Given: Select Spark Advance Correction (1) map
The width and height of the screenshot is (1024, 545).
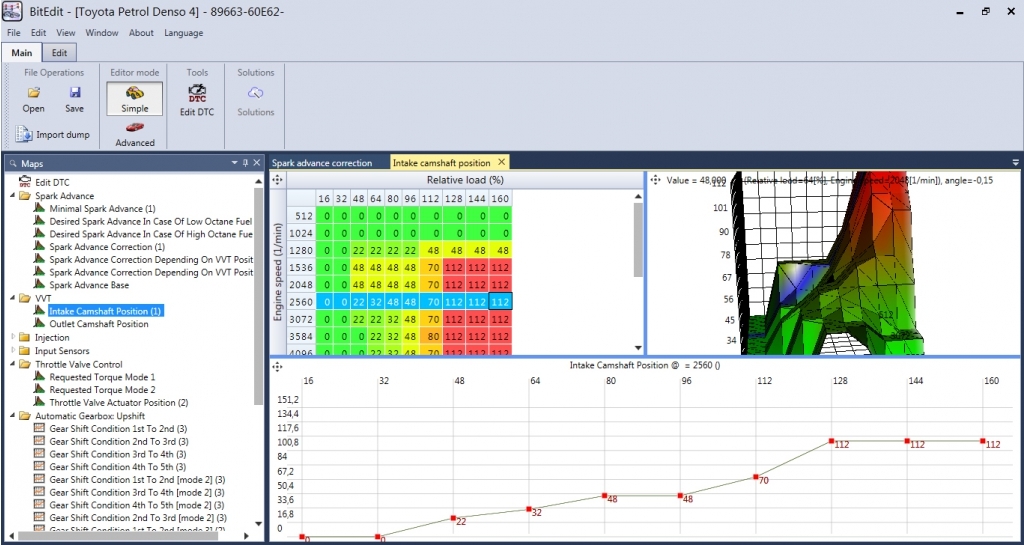Looking at the screenshot, I should pyautogui.click(x=107, y=247).
